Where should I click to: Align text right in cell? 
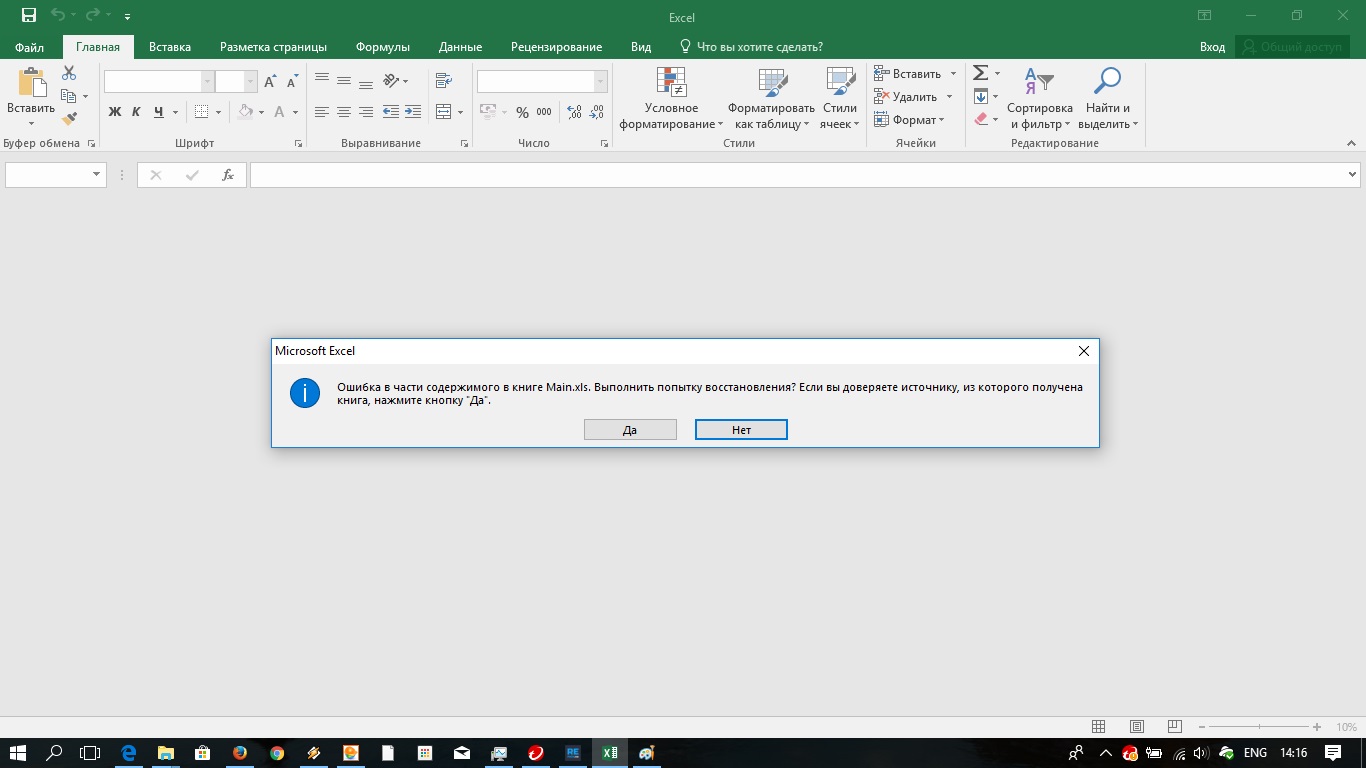tap(366, 112)
